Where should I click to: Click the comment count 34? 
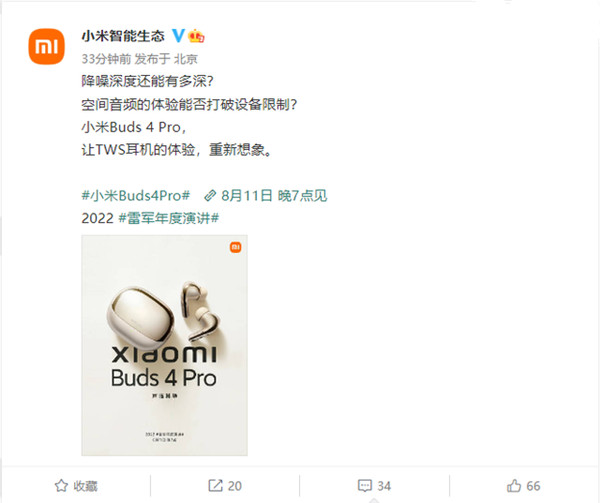[x=384, y=486]
